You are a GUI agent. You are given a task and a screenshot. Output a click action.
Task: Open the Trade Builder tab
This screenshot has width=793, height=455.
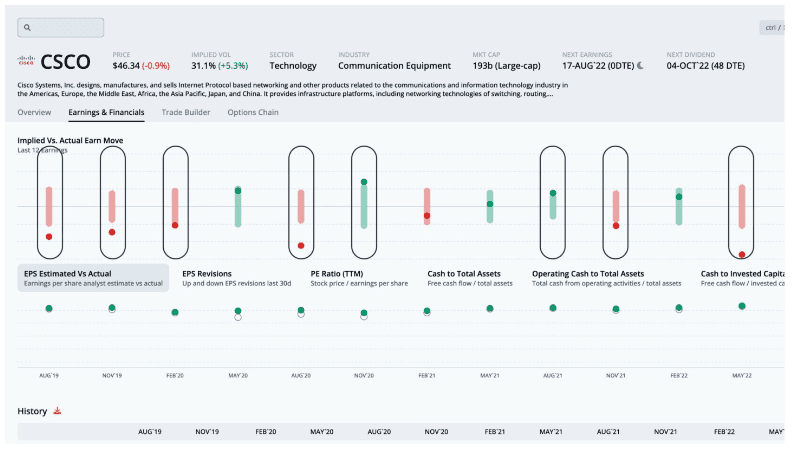[186, 112]
